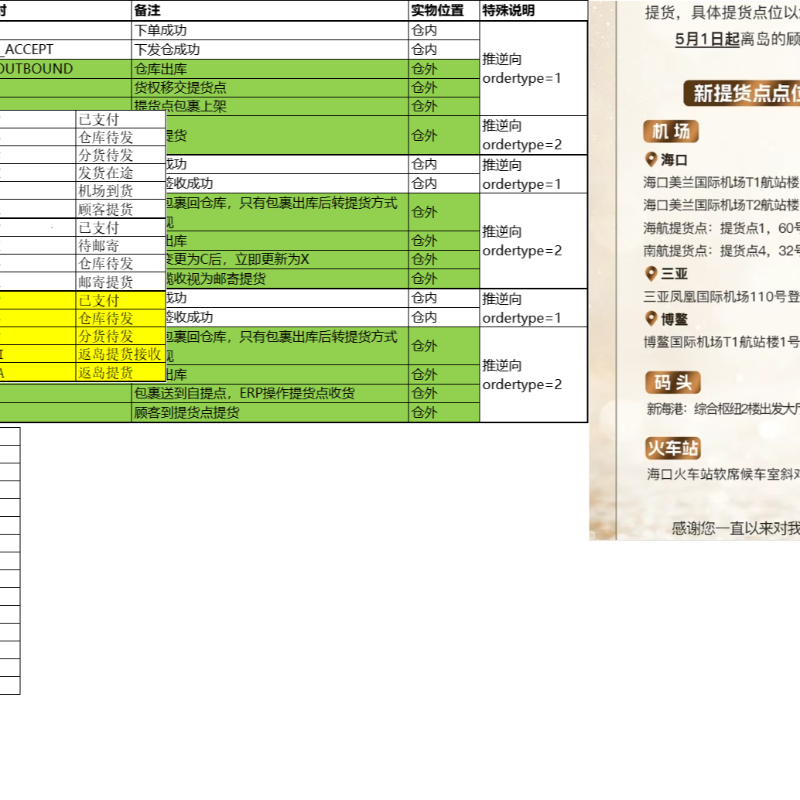The width and height of the screenshot is (800, 800).
Task: Click the 下单成功 cell
Action: 270,30
